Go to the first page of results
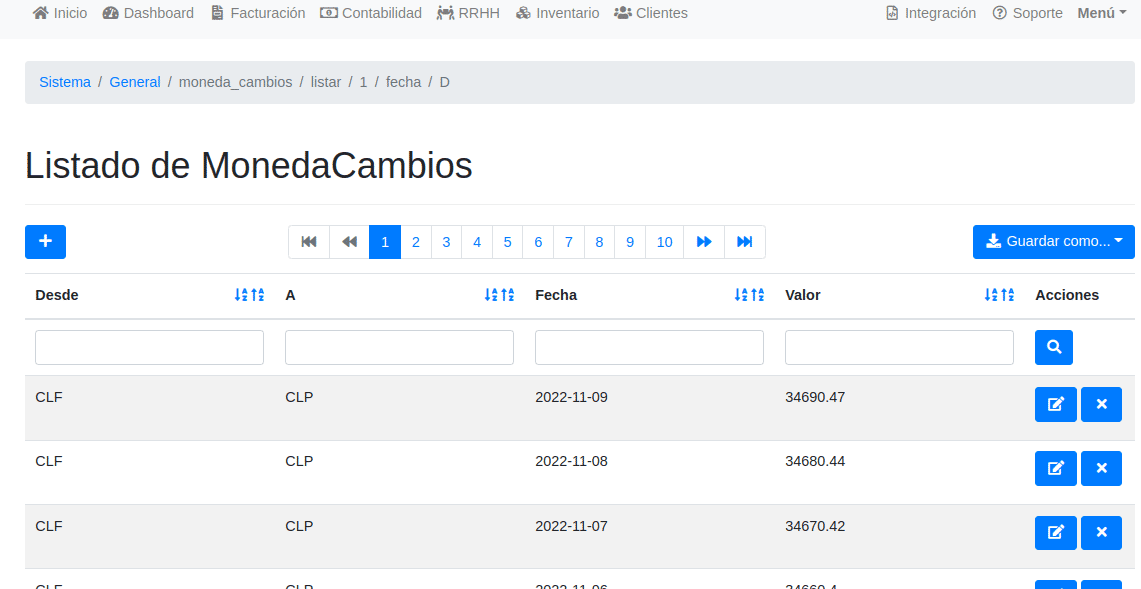The image size is (1141, 589). click(x=309, y=242)
